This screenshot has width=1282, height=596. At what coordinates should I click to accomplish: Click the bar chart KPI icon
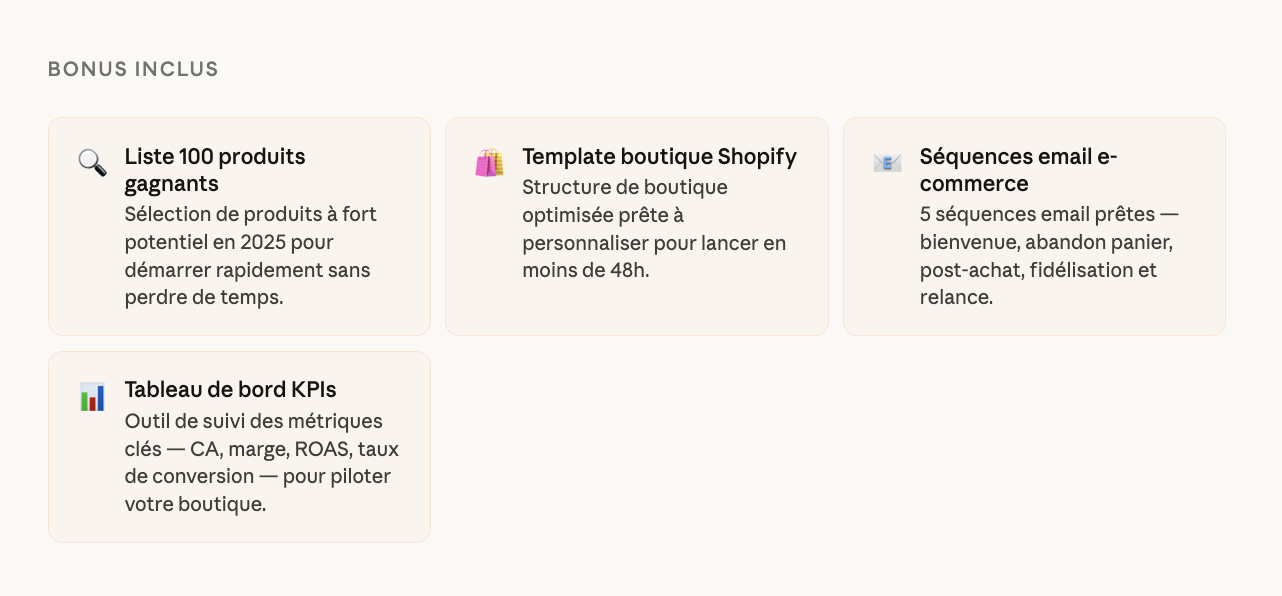(92, 396)
